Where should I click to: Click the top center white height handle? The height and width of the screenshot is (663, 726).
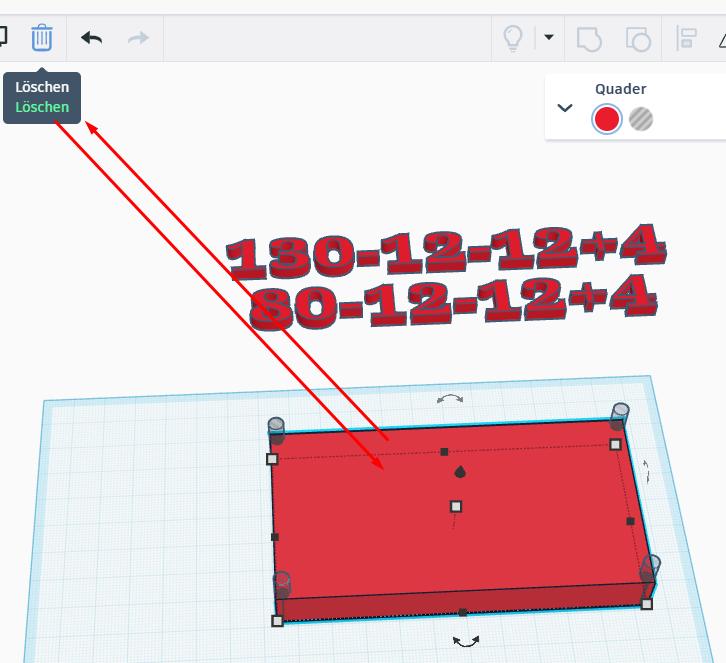[456, 507]
